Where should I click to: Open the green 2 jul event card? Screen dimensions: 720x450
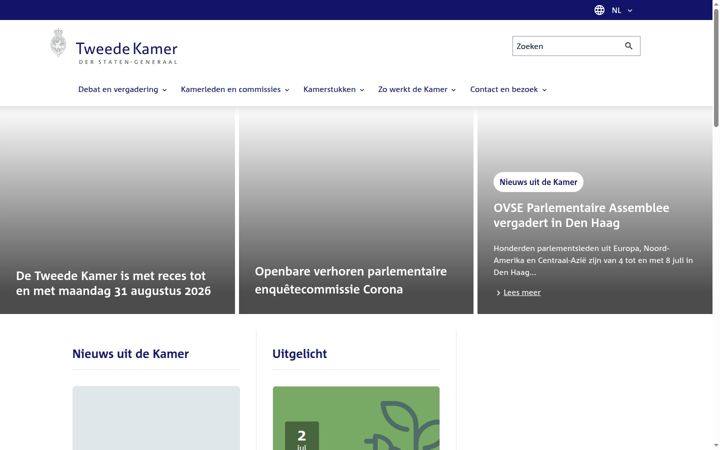(356, 418)
